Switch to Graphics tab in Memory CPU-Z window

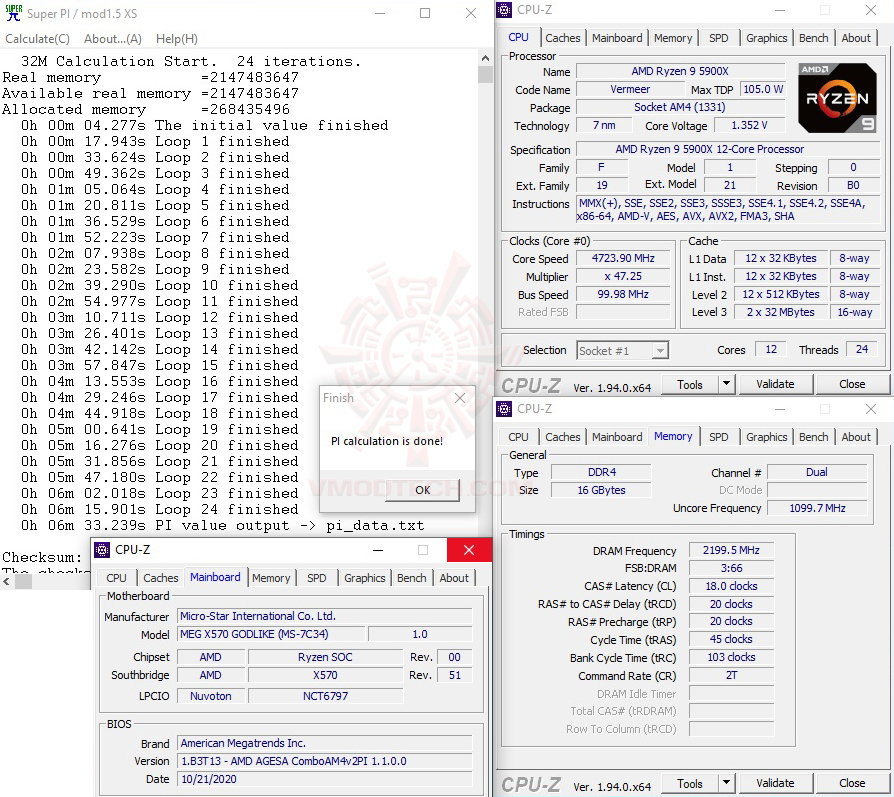[766, 437]
